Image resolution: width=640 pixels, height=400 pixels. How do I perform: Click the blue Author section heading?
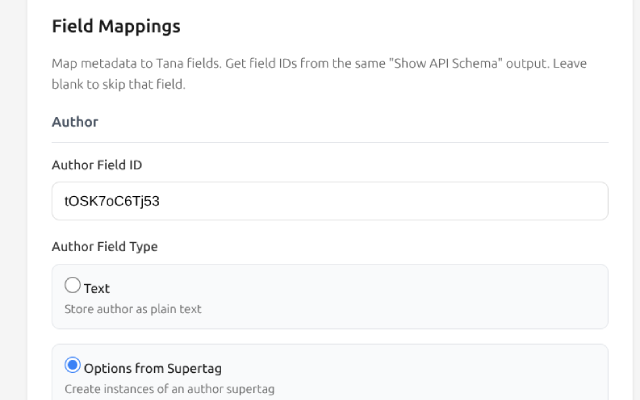pos(75,122)
